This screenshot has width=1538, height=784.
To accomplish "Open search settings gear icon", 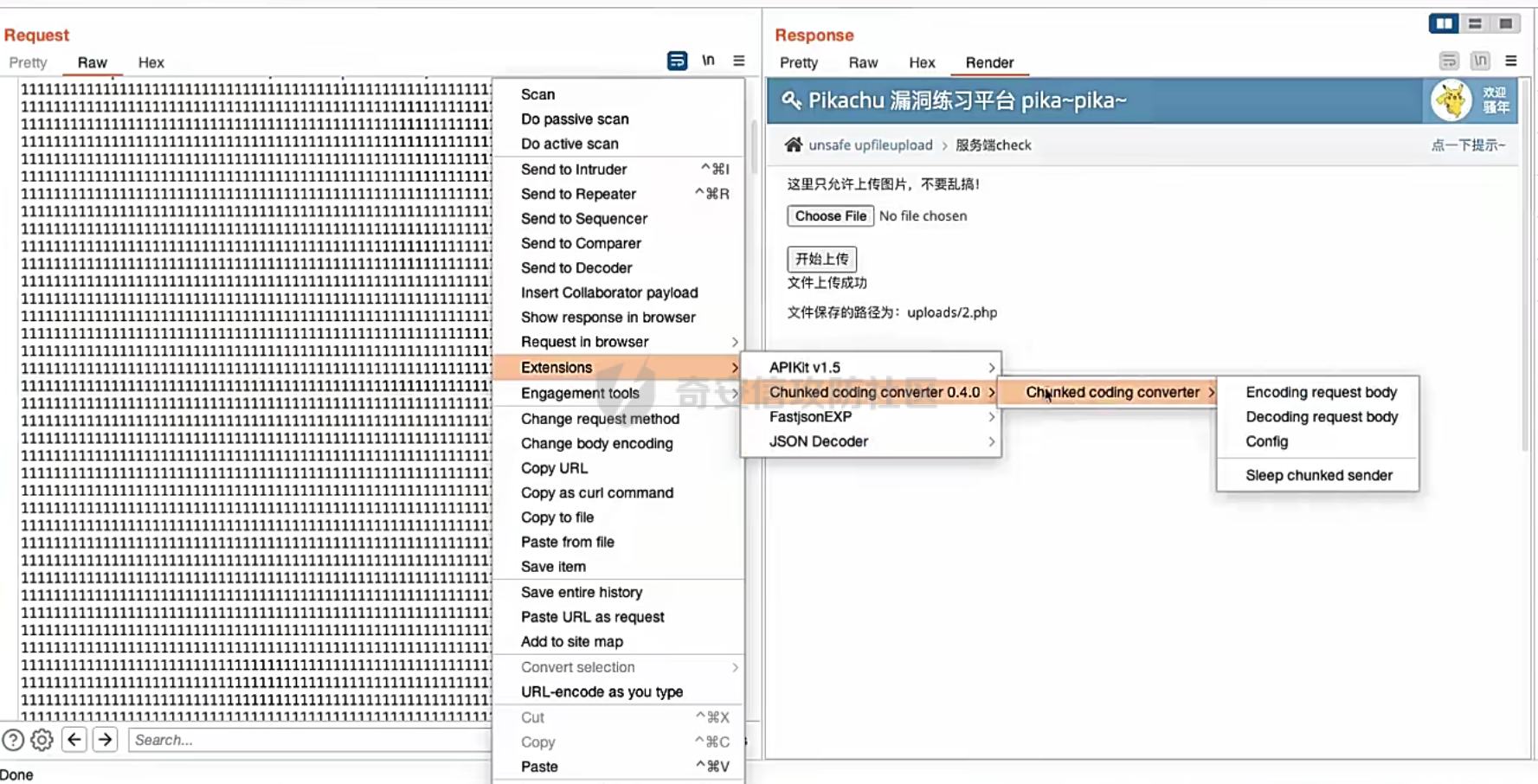I will point(42,740).
